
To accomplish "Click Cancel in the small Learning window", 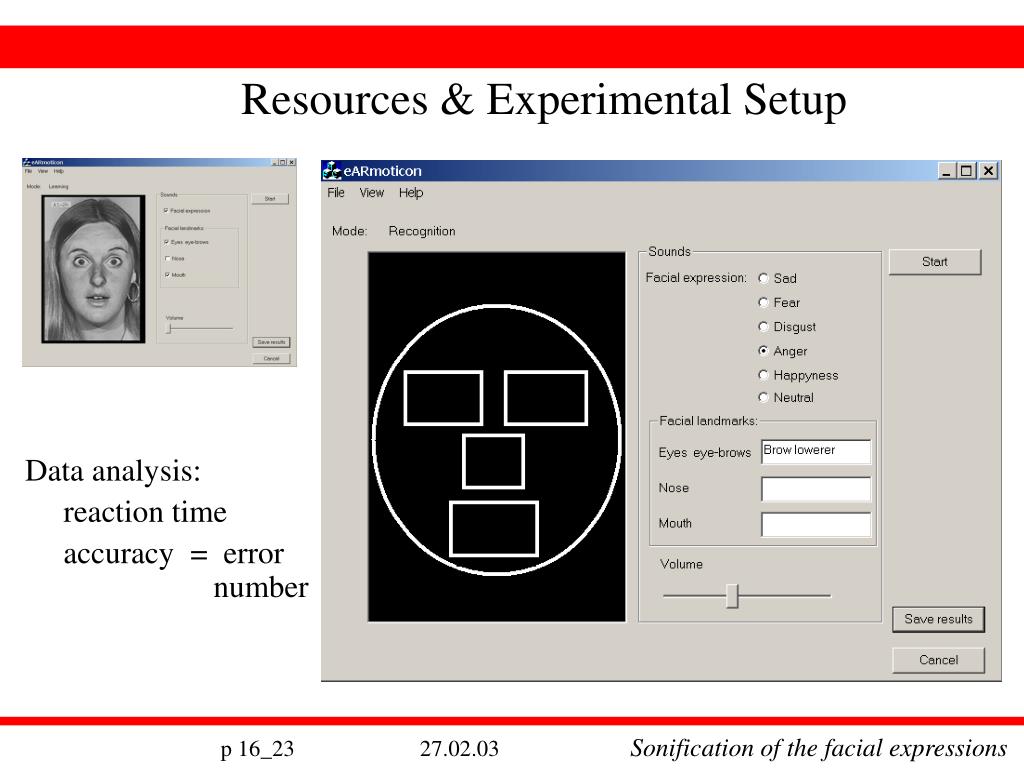I will pyautogui.click(x=271, y=359).
